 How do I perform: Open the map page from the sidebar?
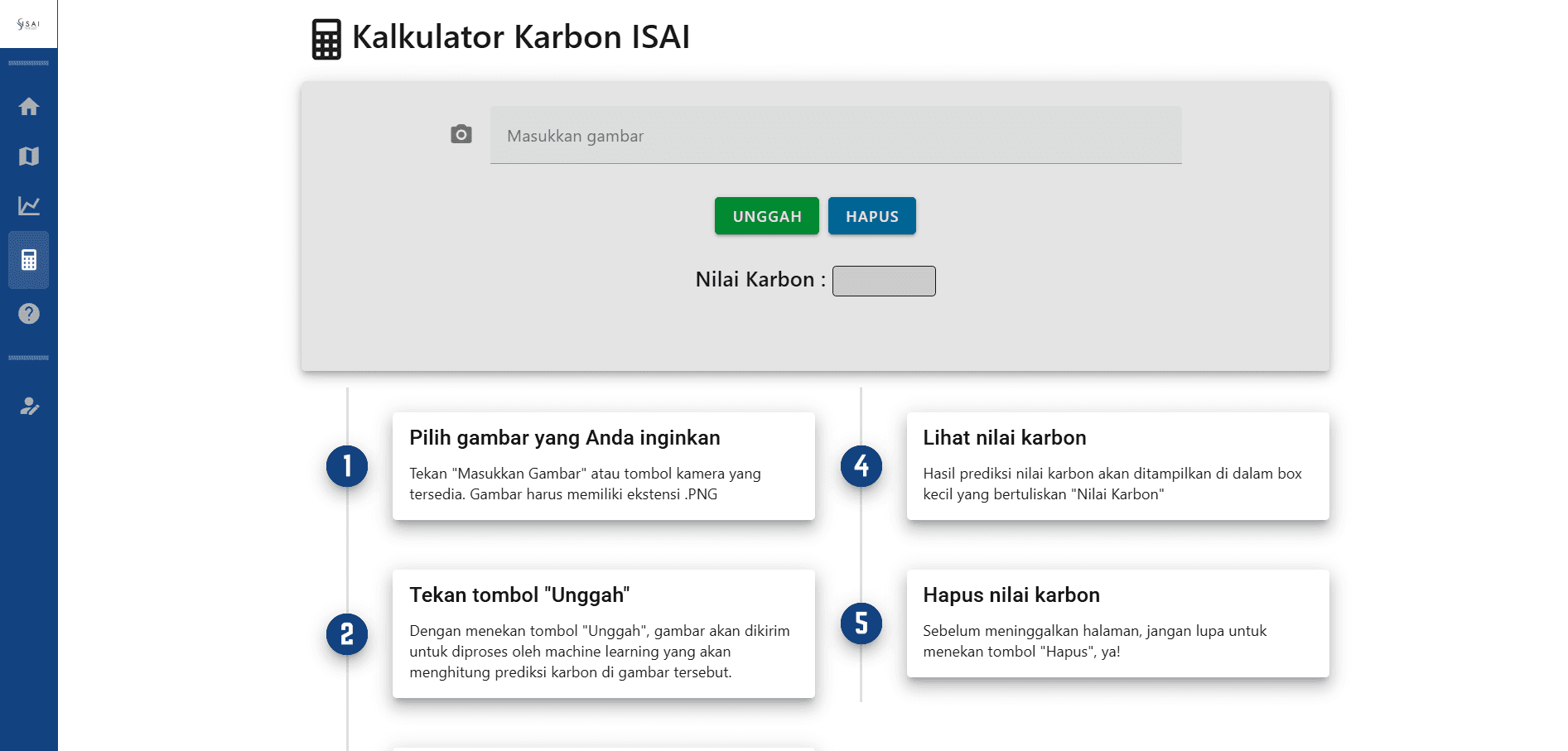(28, 156)
